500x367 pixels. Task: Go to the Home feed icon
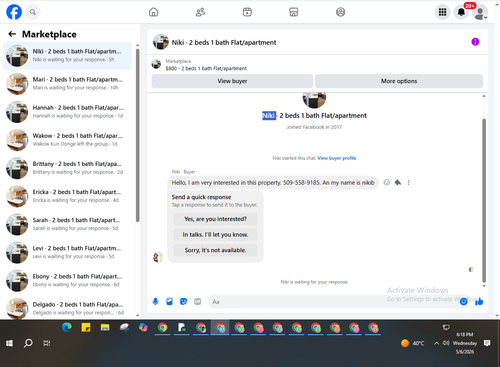point(153,12)
